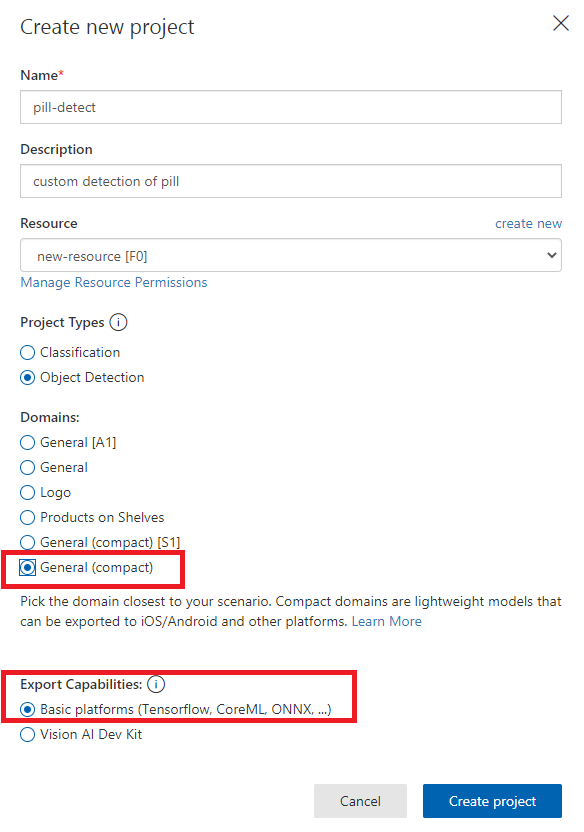Screen dimensions: 584x832
Task: Select Basic platforms export capability
Action: coord(28,709)
